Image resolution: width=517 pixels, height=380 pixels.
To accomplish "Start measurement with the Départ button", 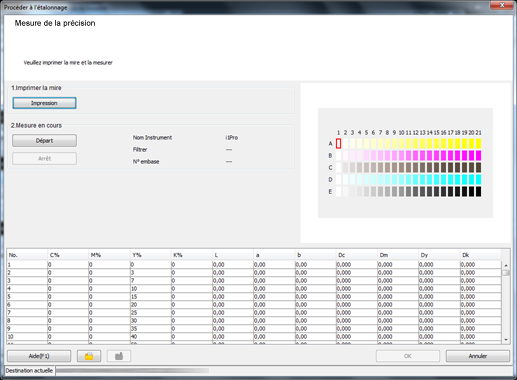I will click(44, 140).
